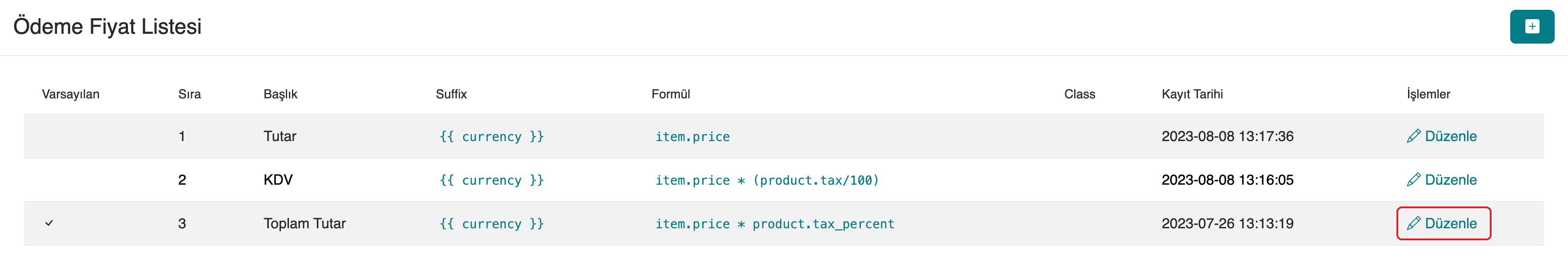Click the 2023-07-26 13:13:19 date cell
Image resolution: width=1568 pixels, height=267 pixels.
tap(1227, 224)
